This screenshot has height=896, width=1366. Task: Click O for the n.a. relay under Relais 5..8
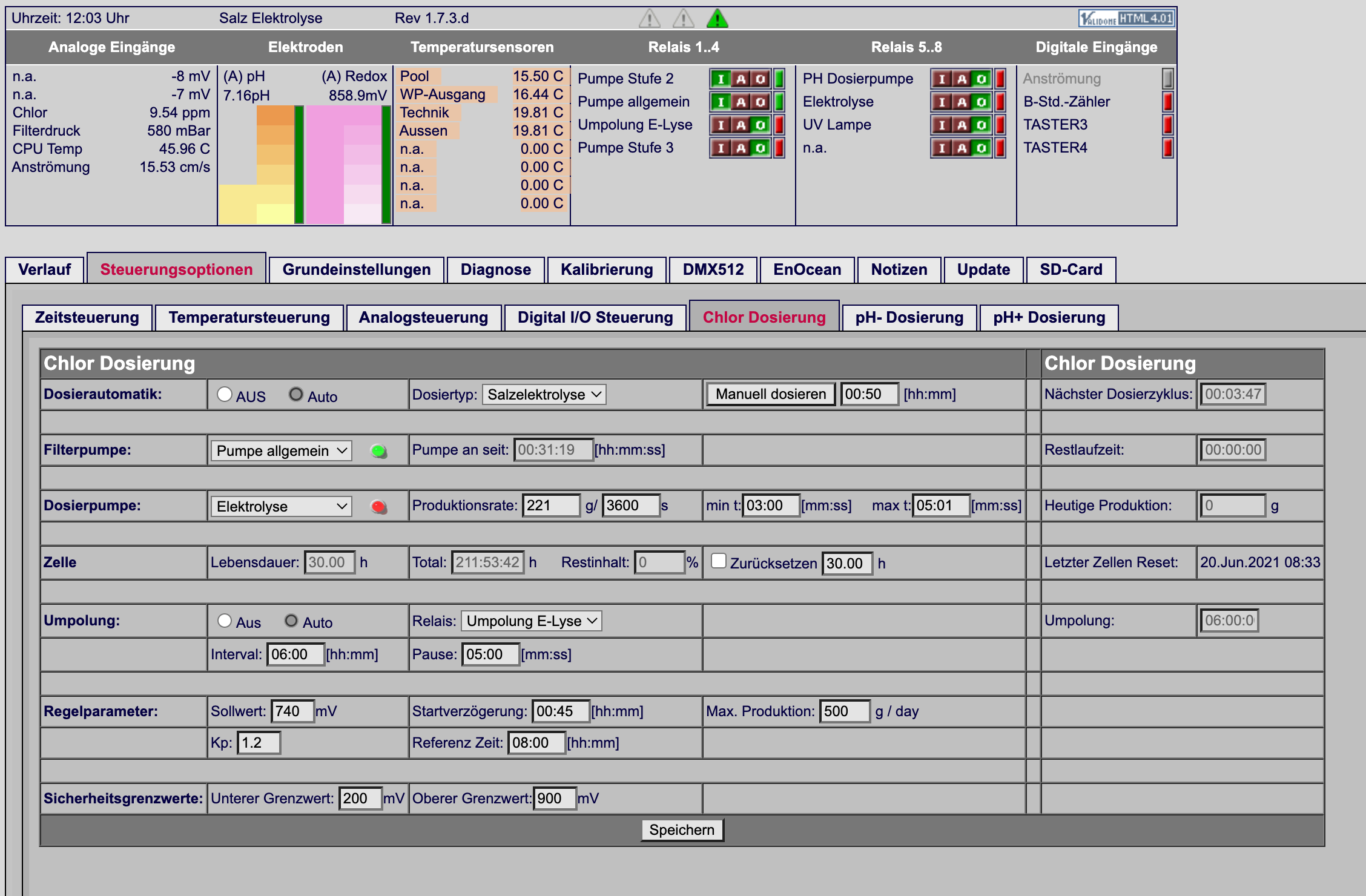982,148
